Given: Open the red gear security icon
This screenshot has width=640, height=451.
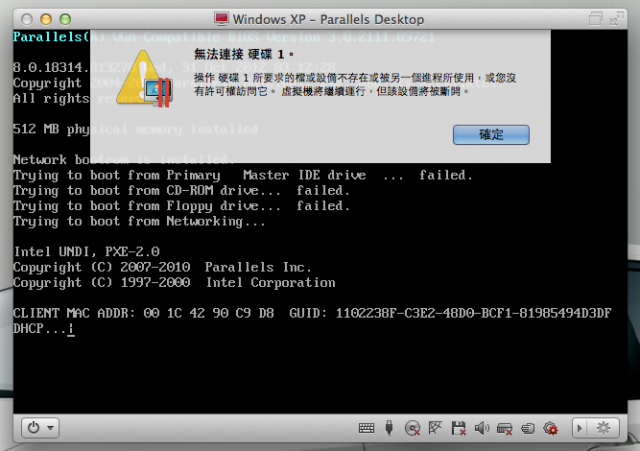Looking at the screenshot, I should (550, 428).
